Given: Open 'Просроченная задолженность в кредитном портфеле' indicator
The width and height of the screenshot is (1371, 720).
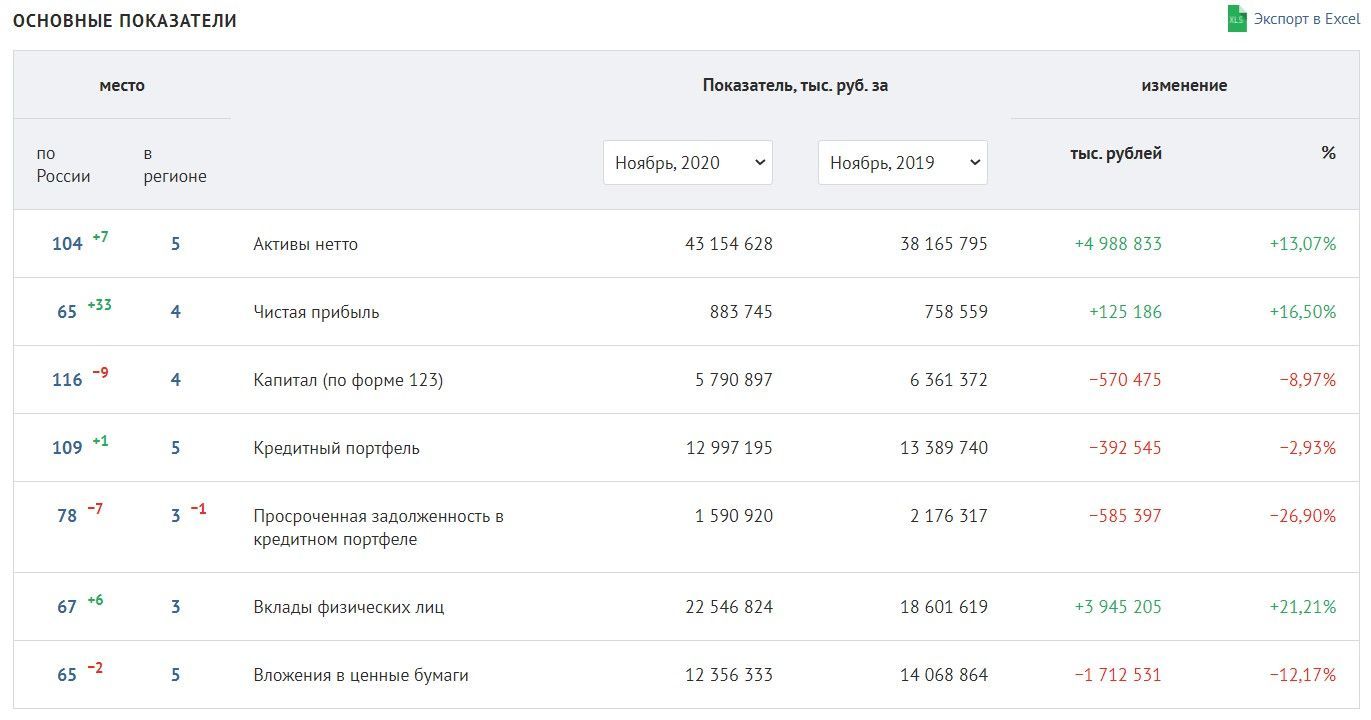Looking at the screenshot, I should click(378, 528).
